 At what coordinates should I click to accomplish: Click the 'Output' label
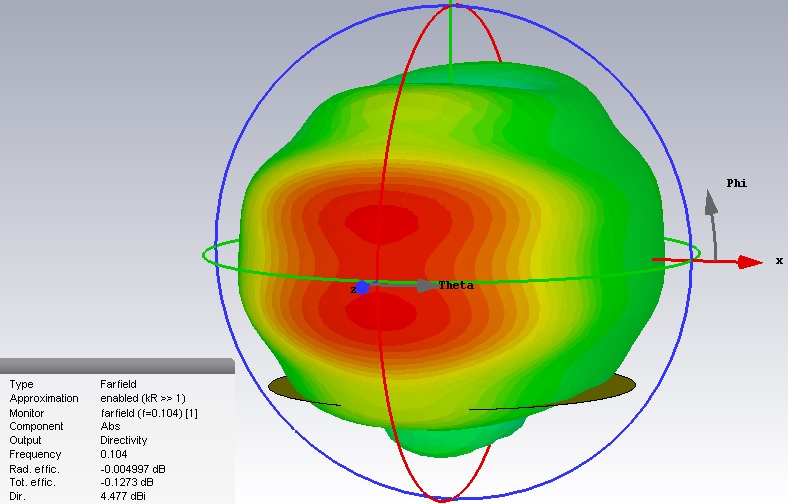tap(25, 440)
